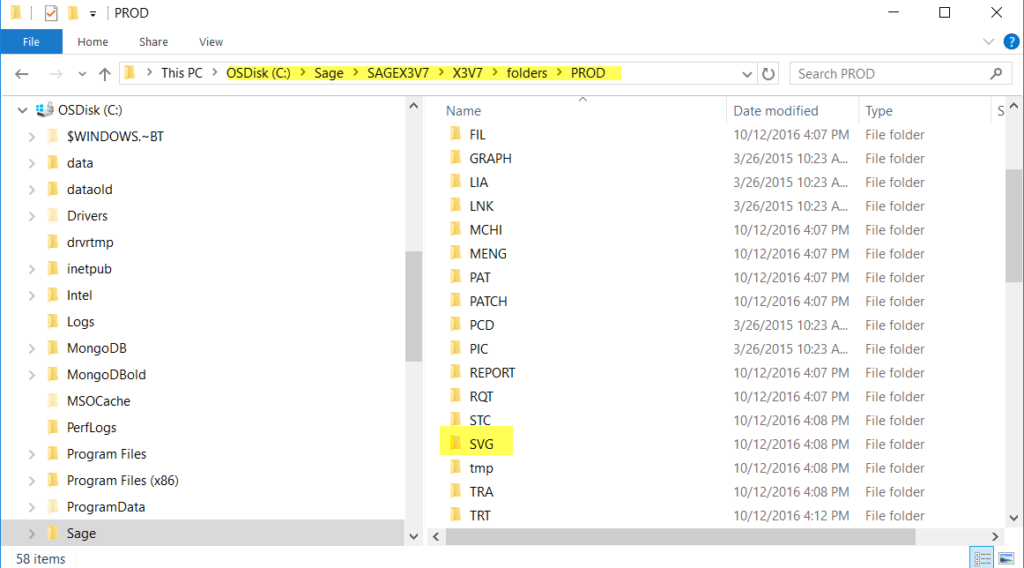Screen dimensions: 1024x568
Task: Switch to the View ribbon tab
Action: pyautogui.click(x=211, y=42)
